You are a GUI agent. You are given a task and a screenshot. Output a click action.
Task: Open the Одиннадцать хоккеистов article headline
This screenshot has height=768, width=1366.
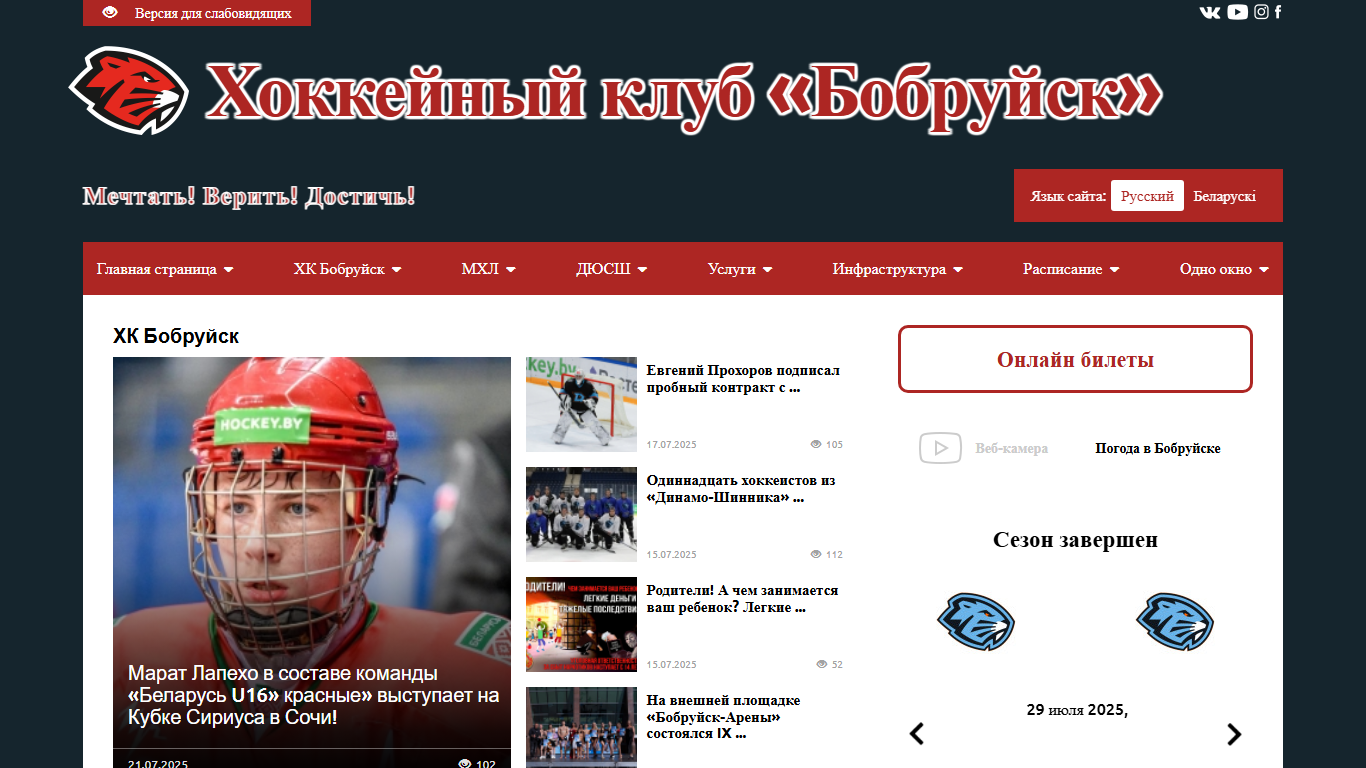[741, 489]
